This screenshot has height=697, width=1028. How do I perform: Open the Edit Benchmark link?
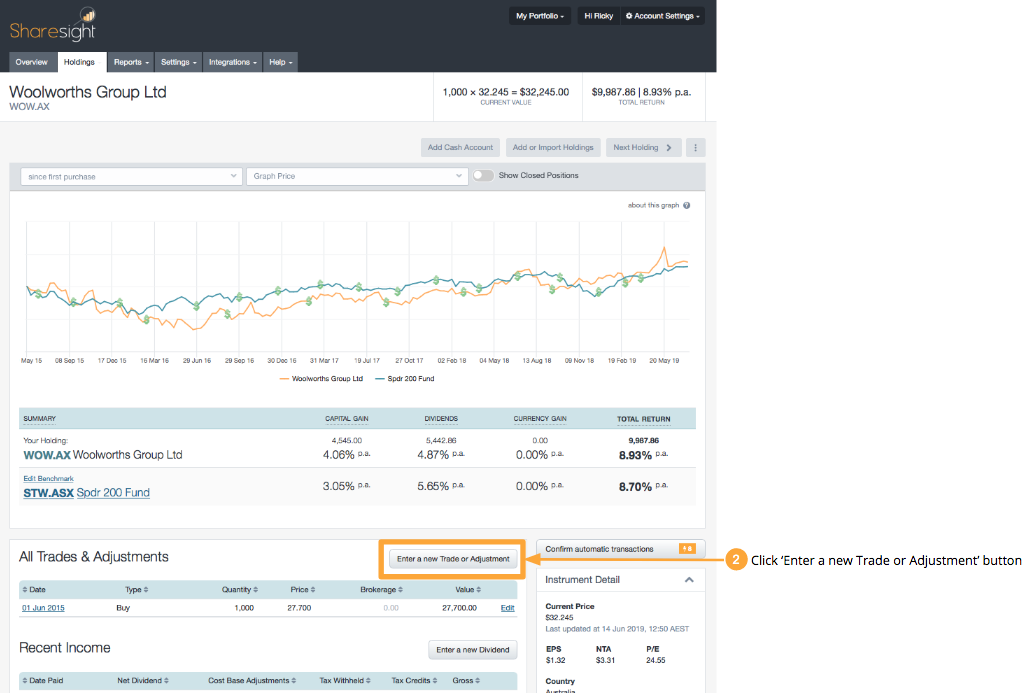pos(49,479)
